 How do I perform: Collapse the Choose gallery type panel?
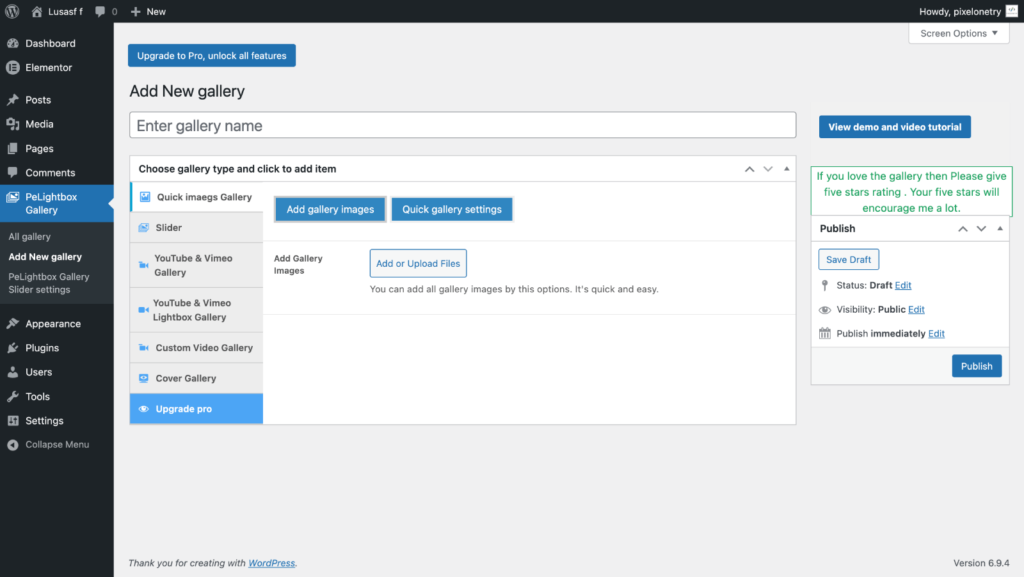786,169
